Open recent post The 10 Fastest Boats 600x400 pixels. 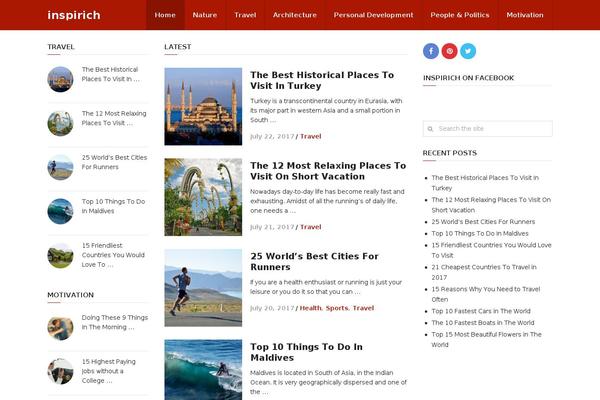pos(483,323)
